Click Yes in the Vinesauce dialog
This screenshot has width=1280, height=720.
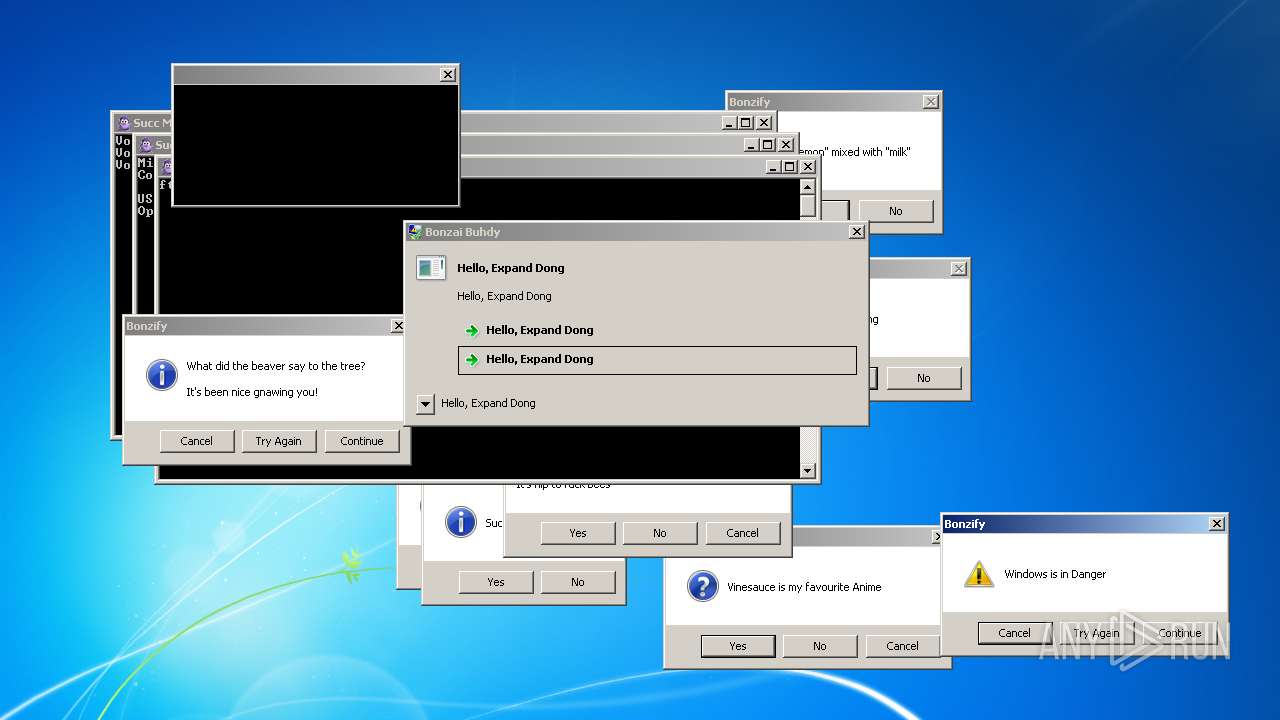(x=738, y=646)
